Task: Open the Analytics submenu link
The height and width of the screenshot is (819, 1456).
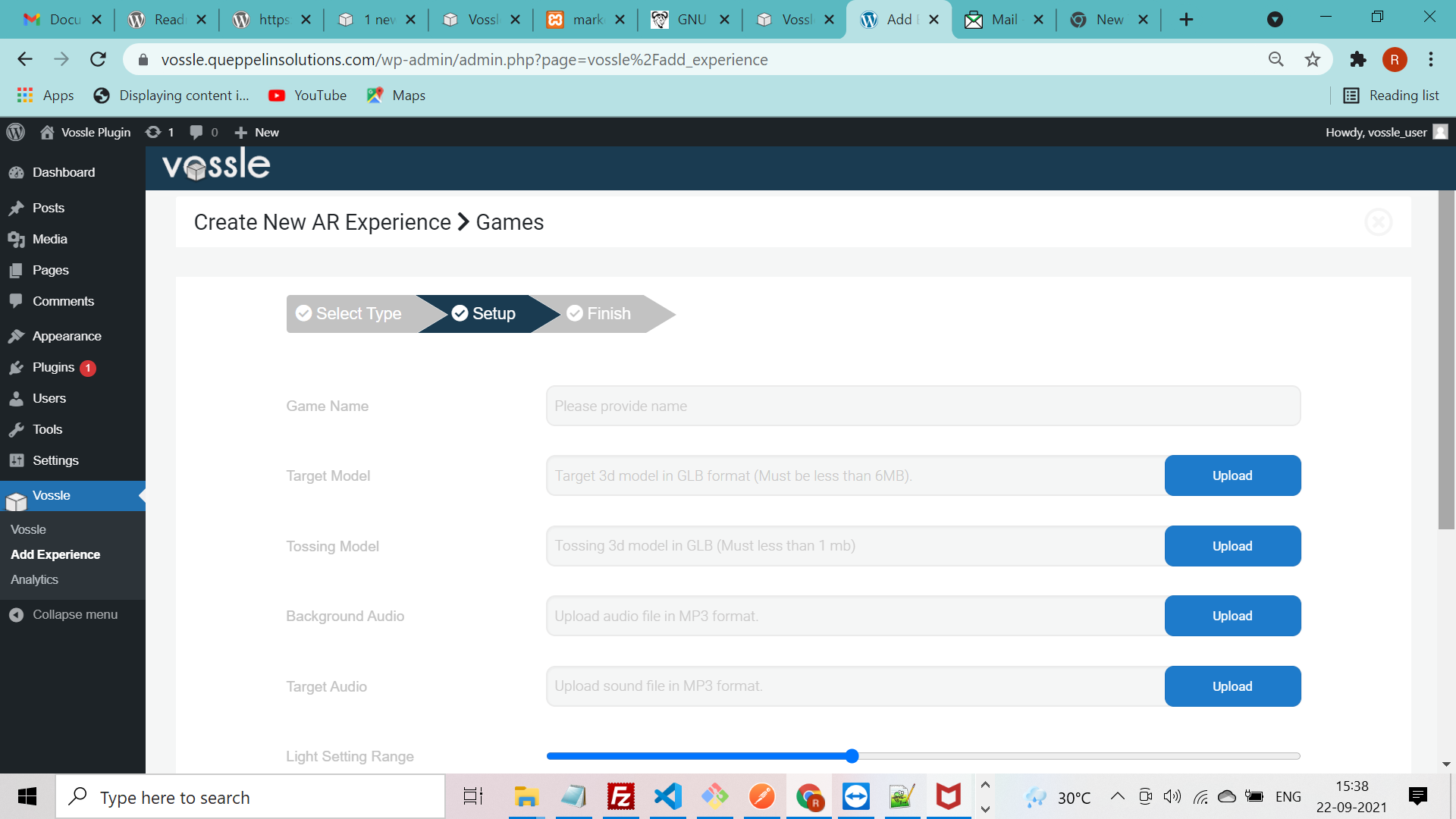Action: click(34, 579)
